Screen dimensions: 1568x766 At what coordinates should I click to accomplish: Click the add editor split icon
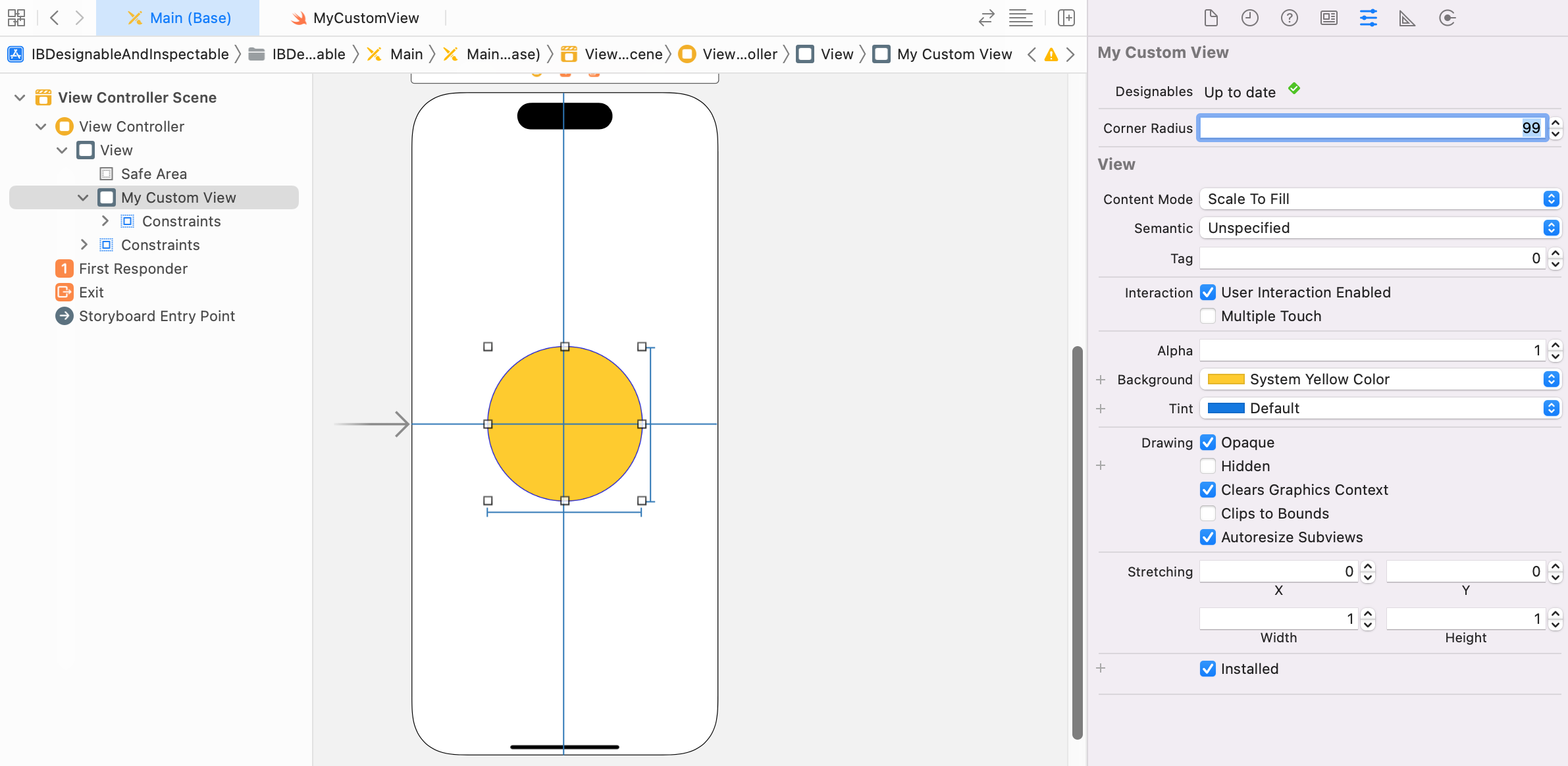point(1066,18)
